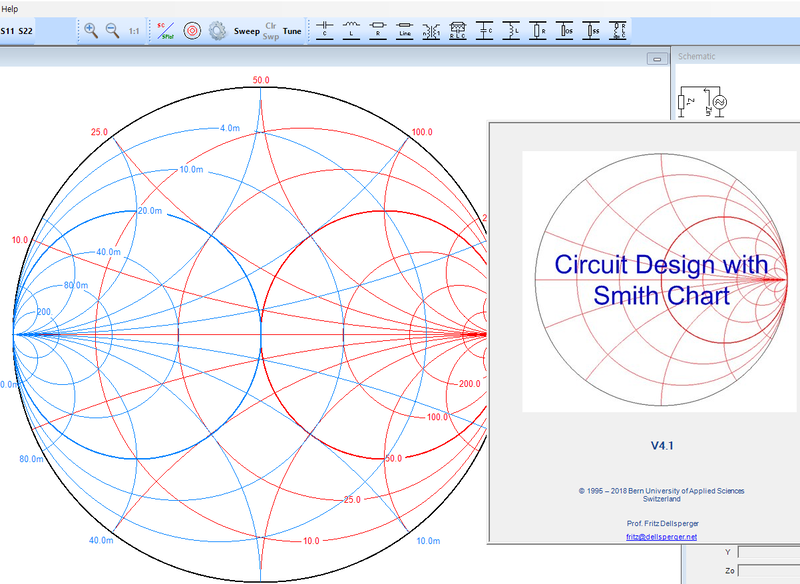The height and width of the screenshot is (584, 800).
Task: Open the Help menu
Action: click(x=9, y=9)
